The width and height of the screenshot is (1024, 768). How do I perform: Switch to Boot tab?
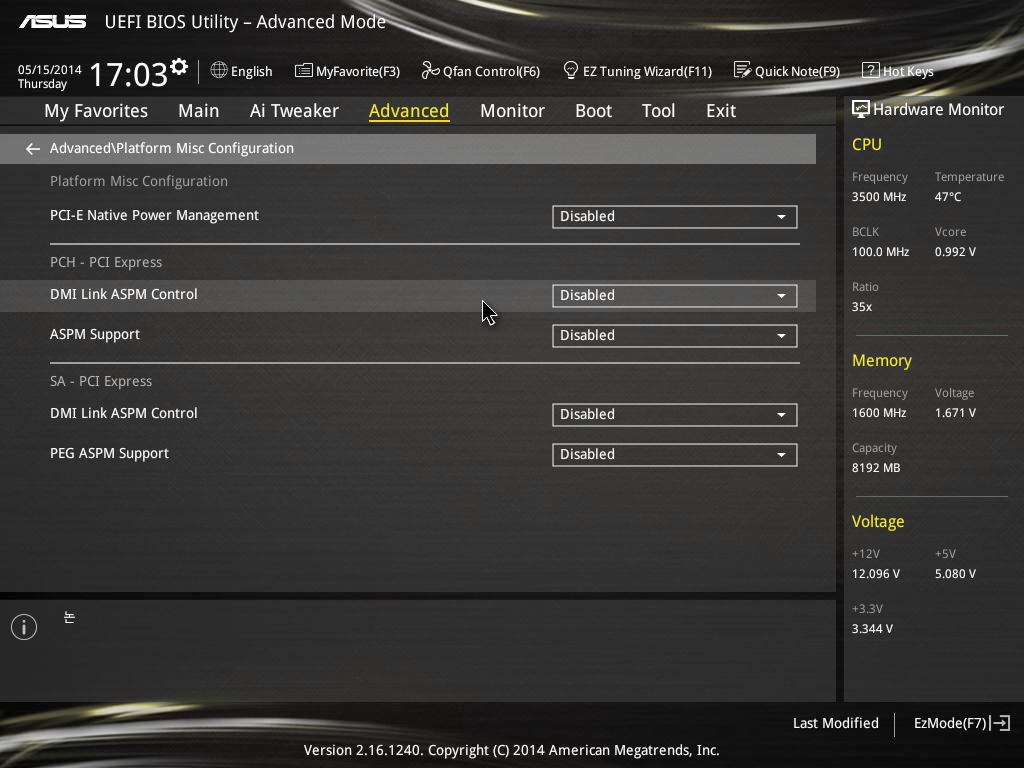[594, 111]
